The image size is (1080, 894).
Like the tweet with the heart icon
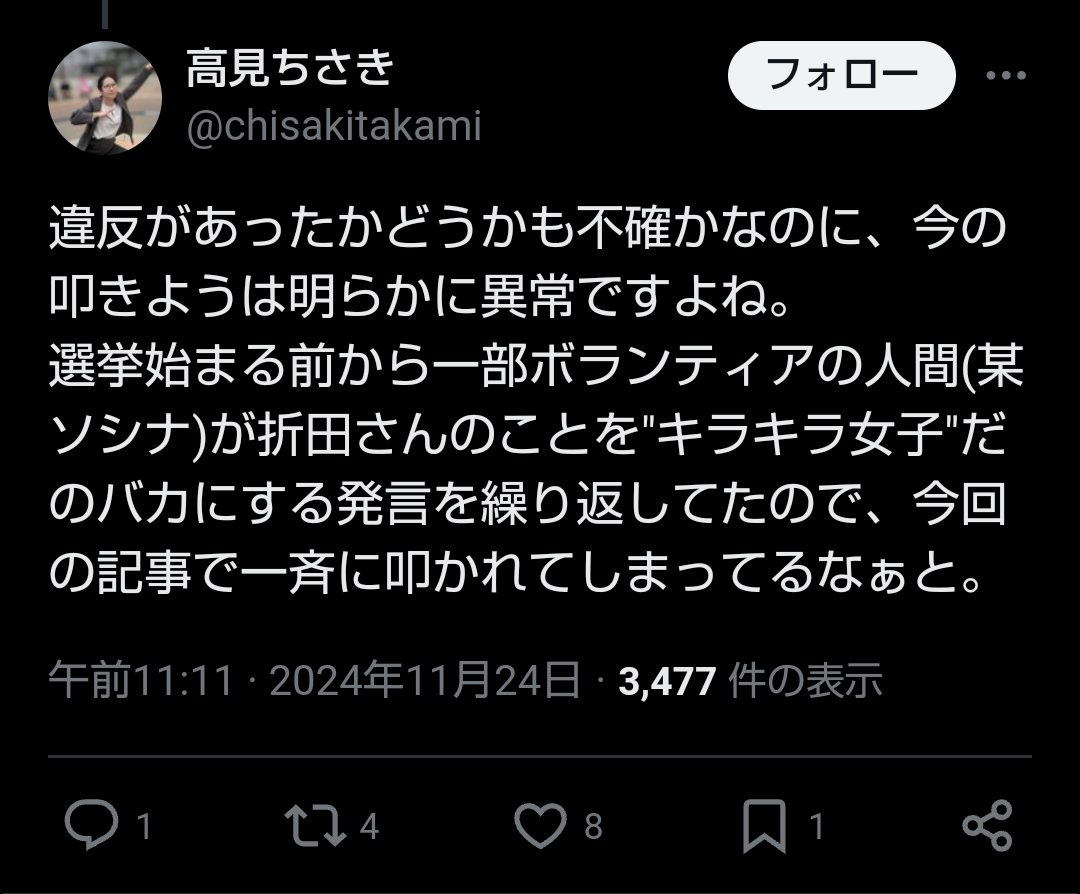pyautogui.click(x=541, y=825)
